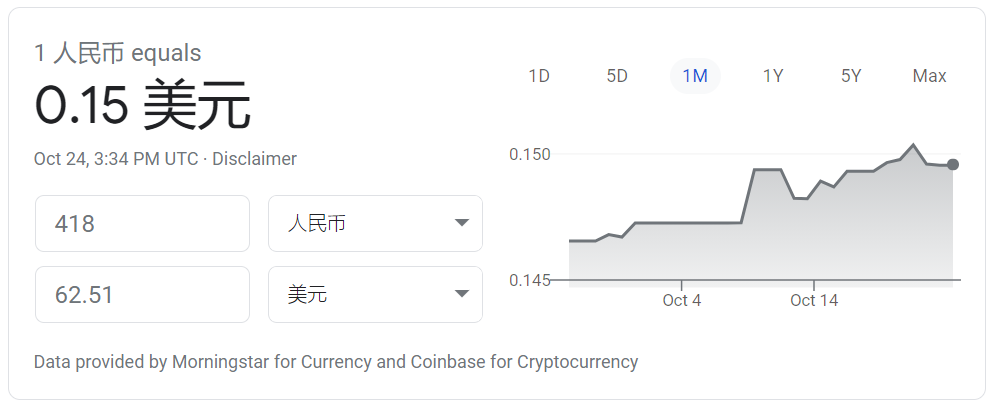This screenshot has height=405, width=1005.
Task: Click the 0.145 y-axis value label
Action: 530,281
